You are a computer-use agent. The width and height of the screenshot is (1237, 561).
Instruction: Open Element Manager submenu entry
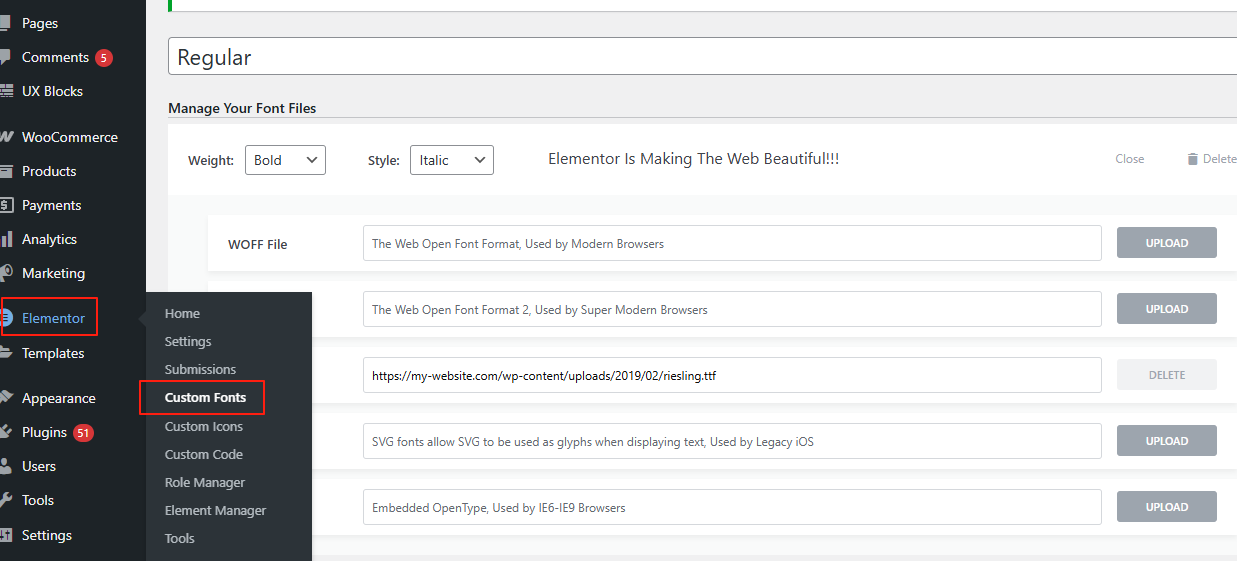pos(215,510)
